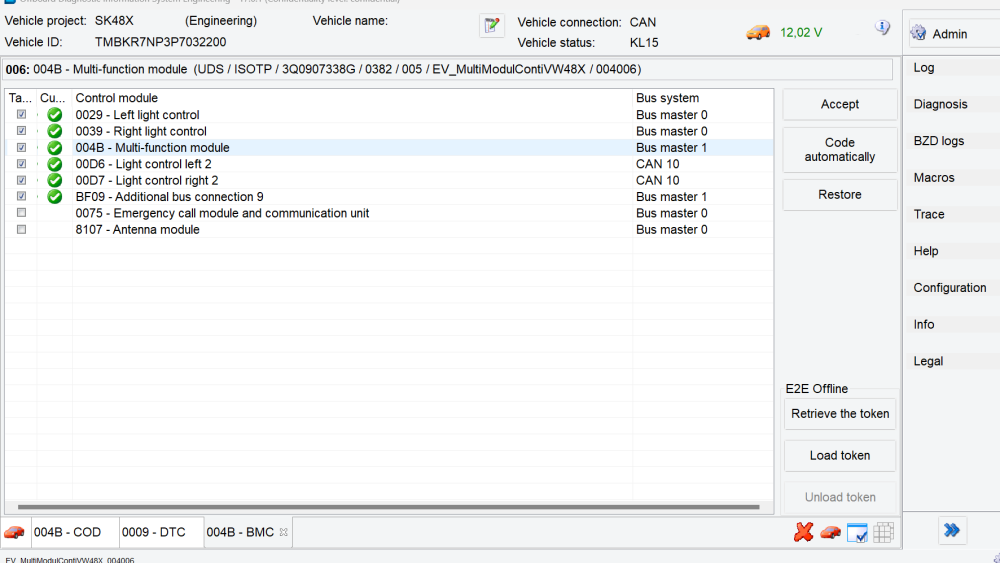Viewport: 1000px width, 563px height.
Task: Click the Load token button
Action: 840,455
